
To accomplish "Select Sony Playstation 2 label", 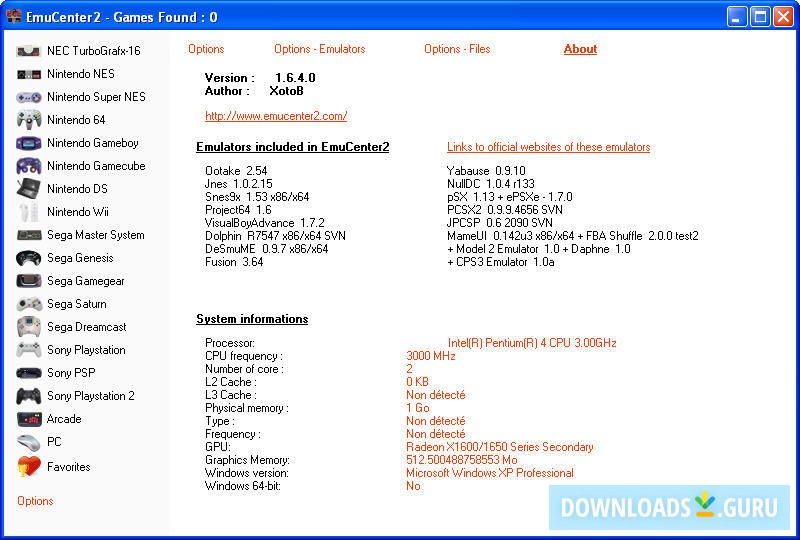I will [x=90, y=396].
